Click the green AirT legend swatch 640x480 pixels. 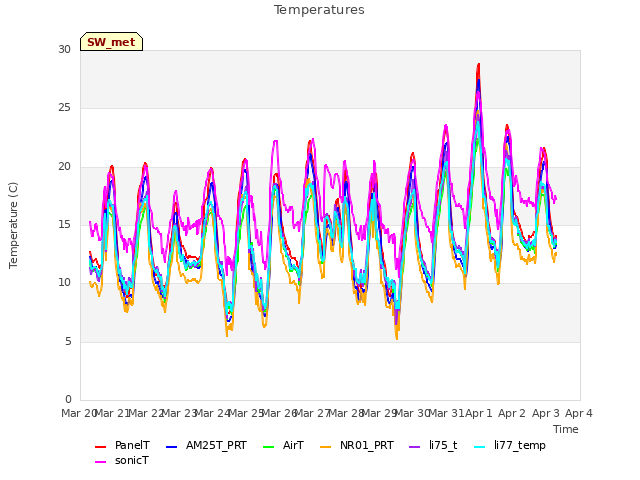click(269, 447)
